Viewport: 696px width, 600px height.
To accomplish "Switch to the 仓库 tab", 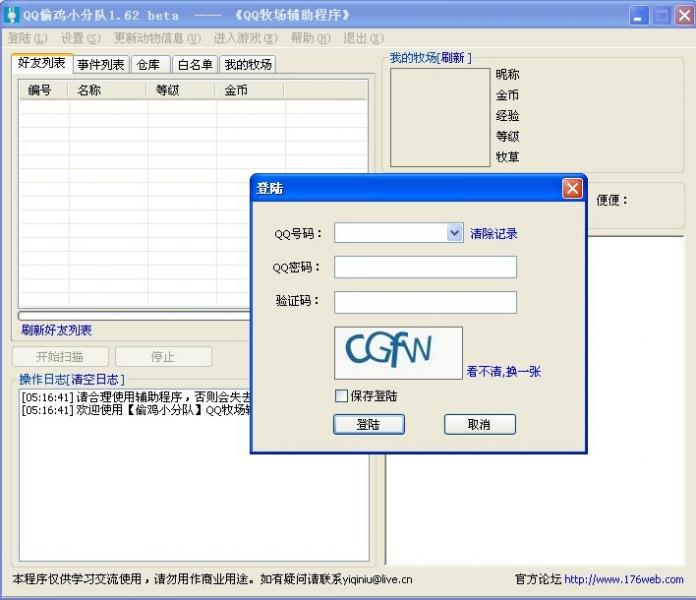I will [x=150, y=65].
